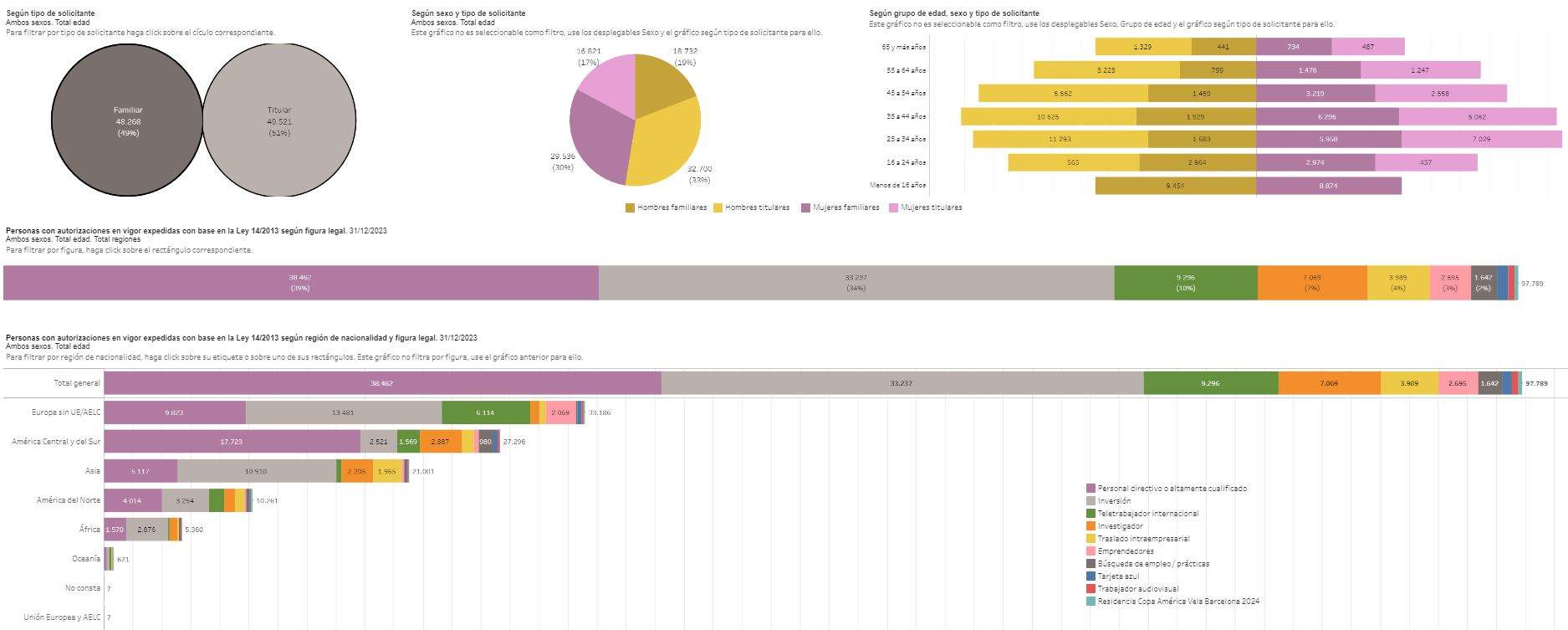1568x630 pixels.
Task: Click the 9.823 purple bar in Europa row
Action: [175, 412]
